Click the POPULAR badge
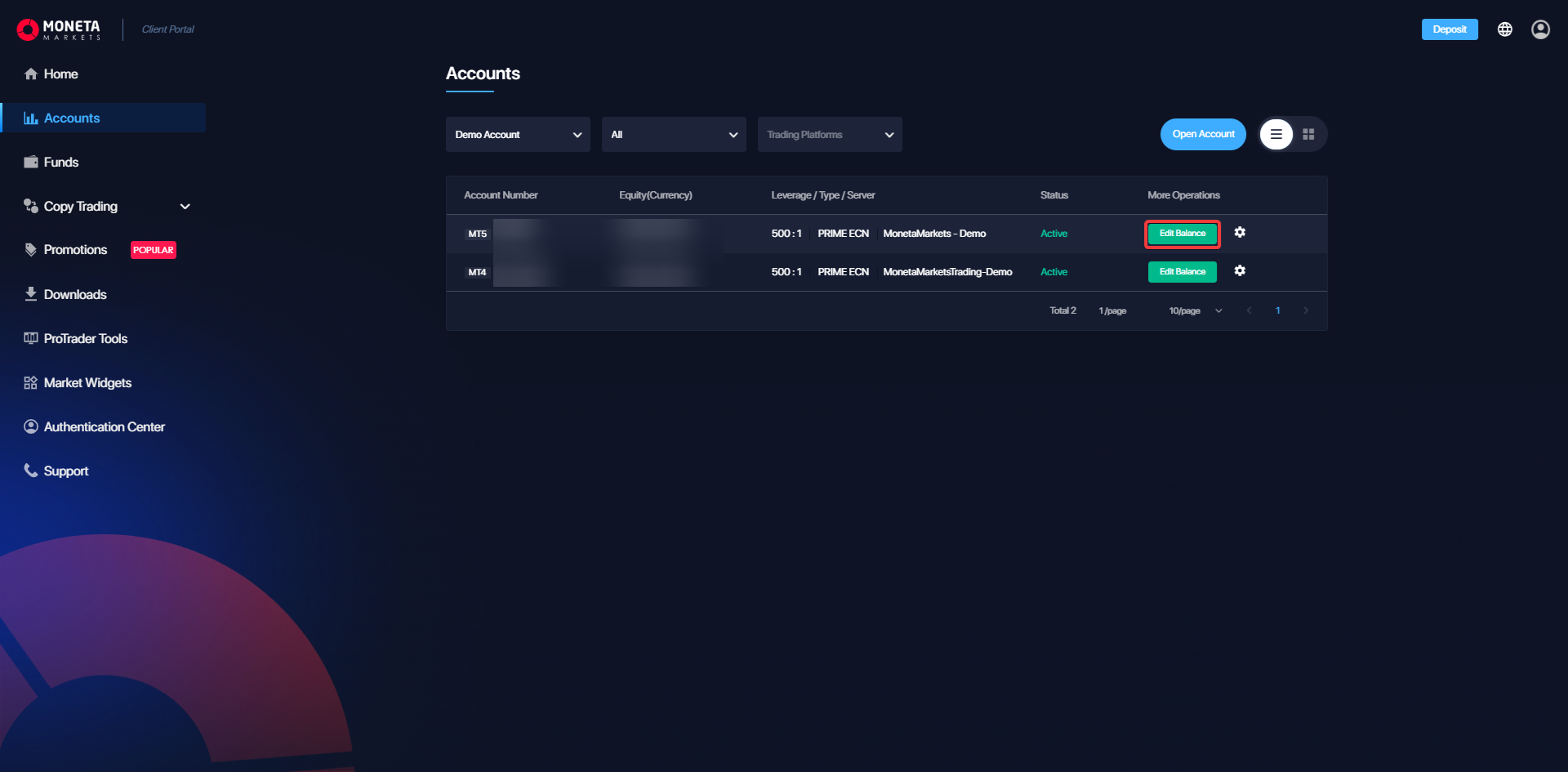The height and width of the screenshot is (772, 1568). click(x=154, y=250)
